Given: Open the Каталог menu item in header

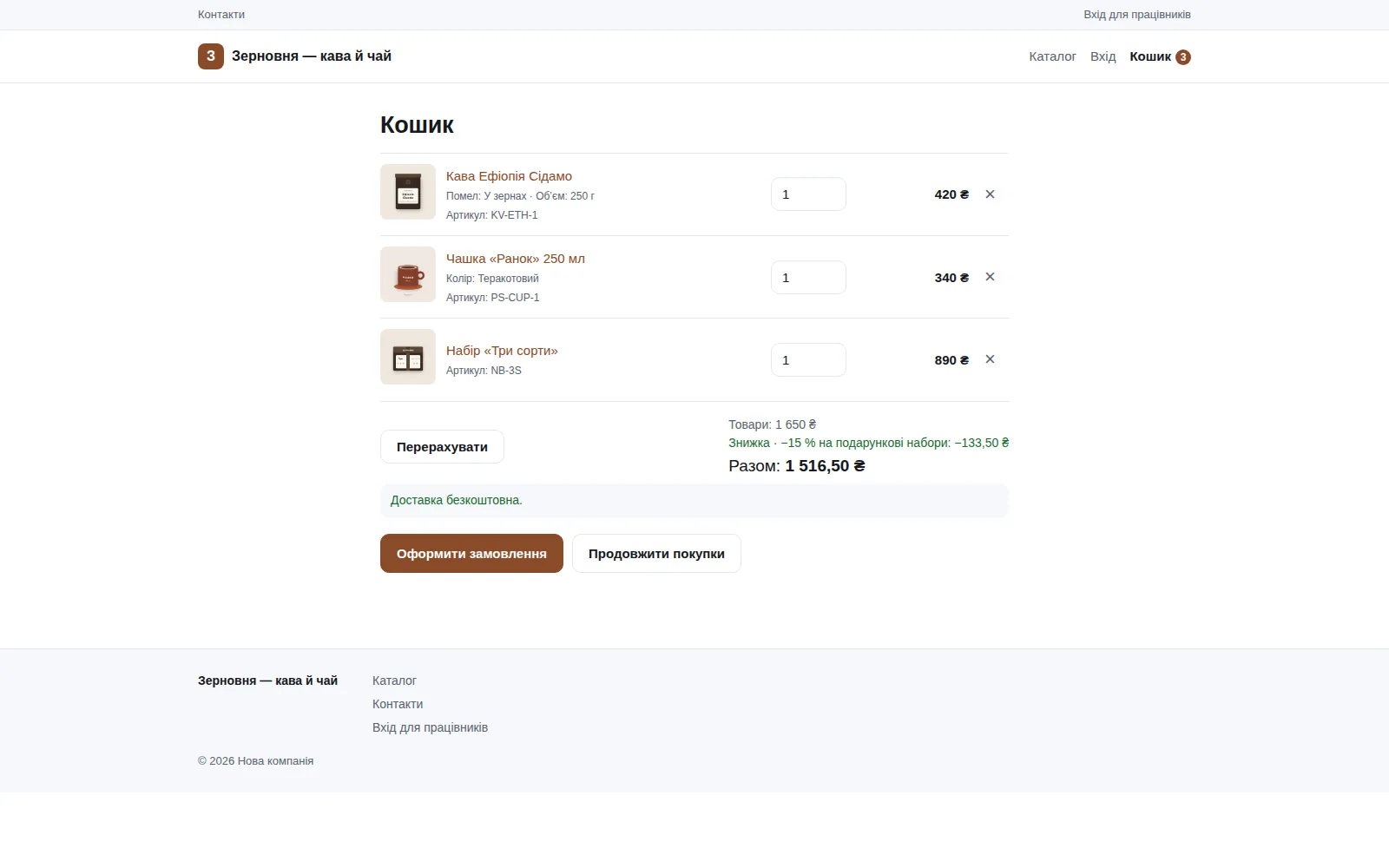Looking at the screenshot, I should click(x=1052, y=56).
